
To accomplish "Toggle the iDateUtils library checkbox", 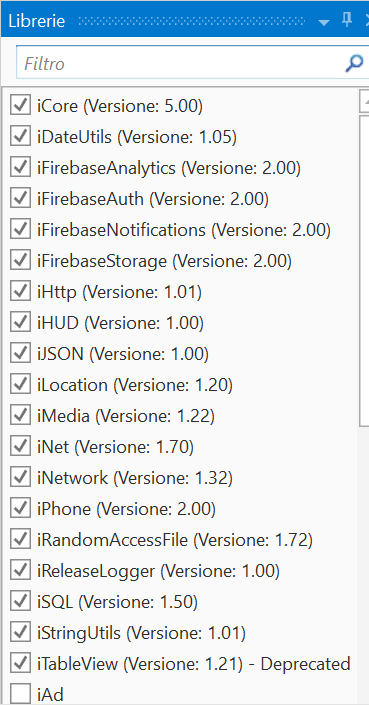I will [x=20, y=137].
